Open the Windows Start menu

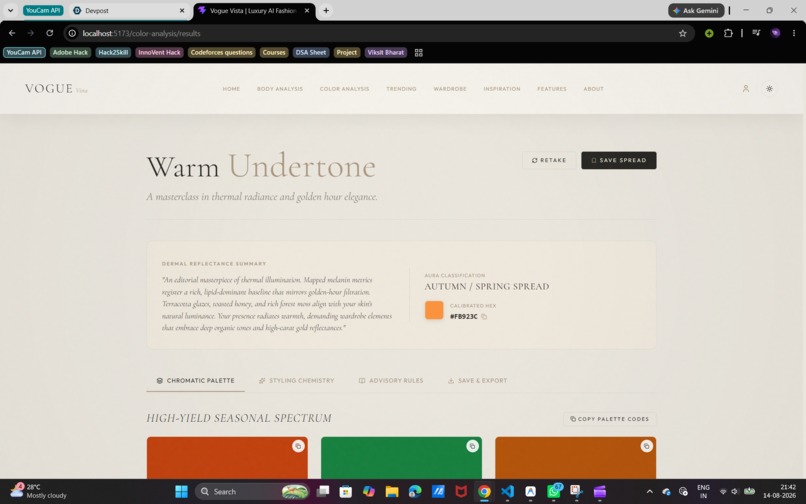point(181,492)
